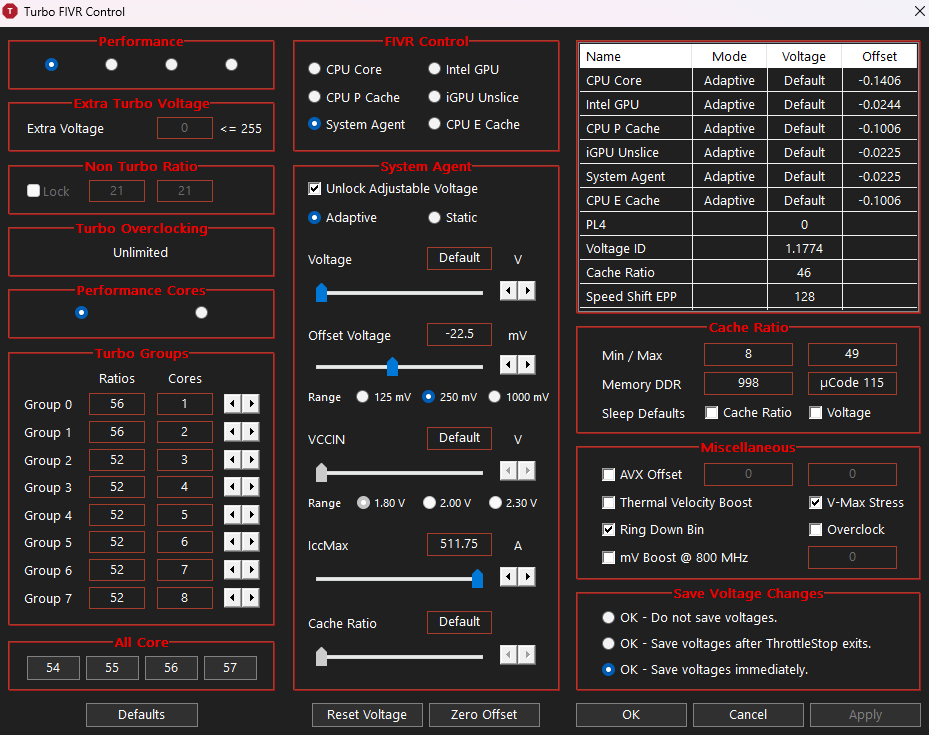Decrease Group 3 ratio with left arrow
Image resolution: width=929 pixels, height=735 pixels.
click(232, 487)
